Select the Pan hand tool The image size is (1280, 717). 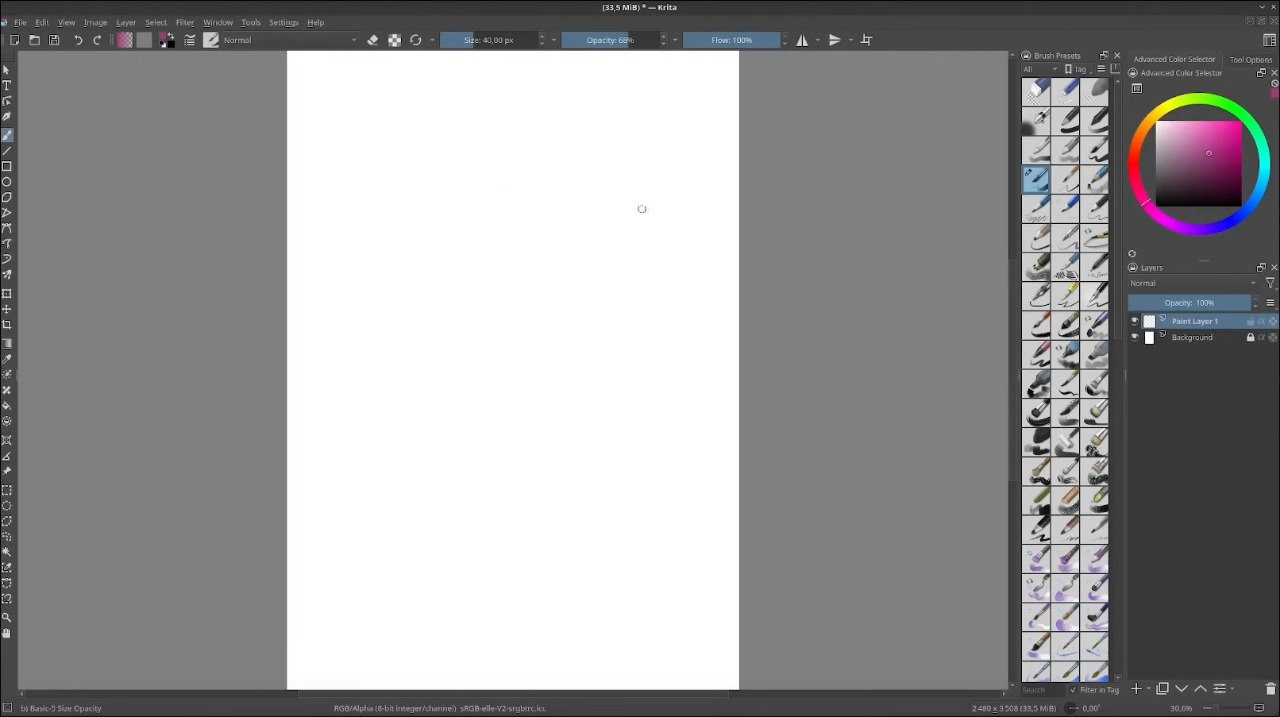[7, 633]
